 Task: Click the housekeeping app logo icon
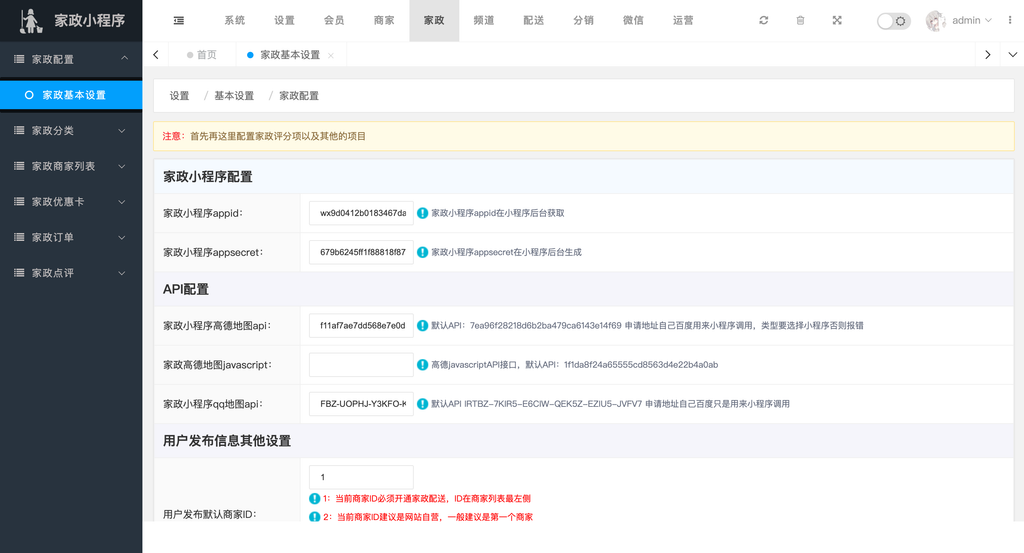pyautogui.click(x=30, y=22)
